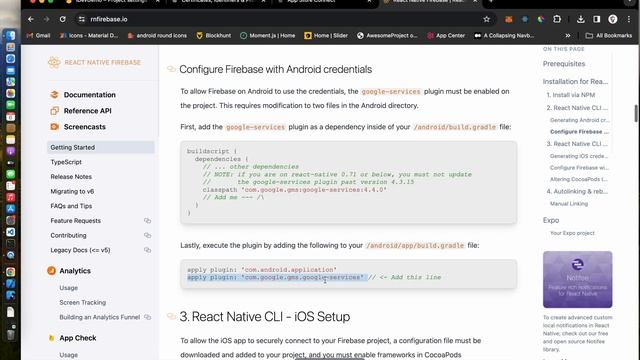Open Home | Slider bookmark
The image size is (640, 360).
pyautogui.click(x=326, y=36)
